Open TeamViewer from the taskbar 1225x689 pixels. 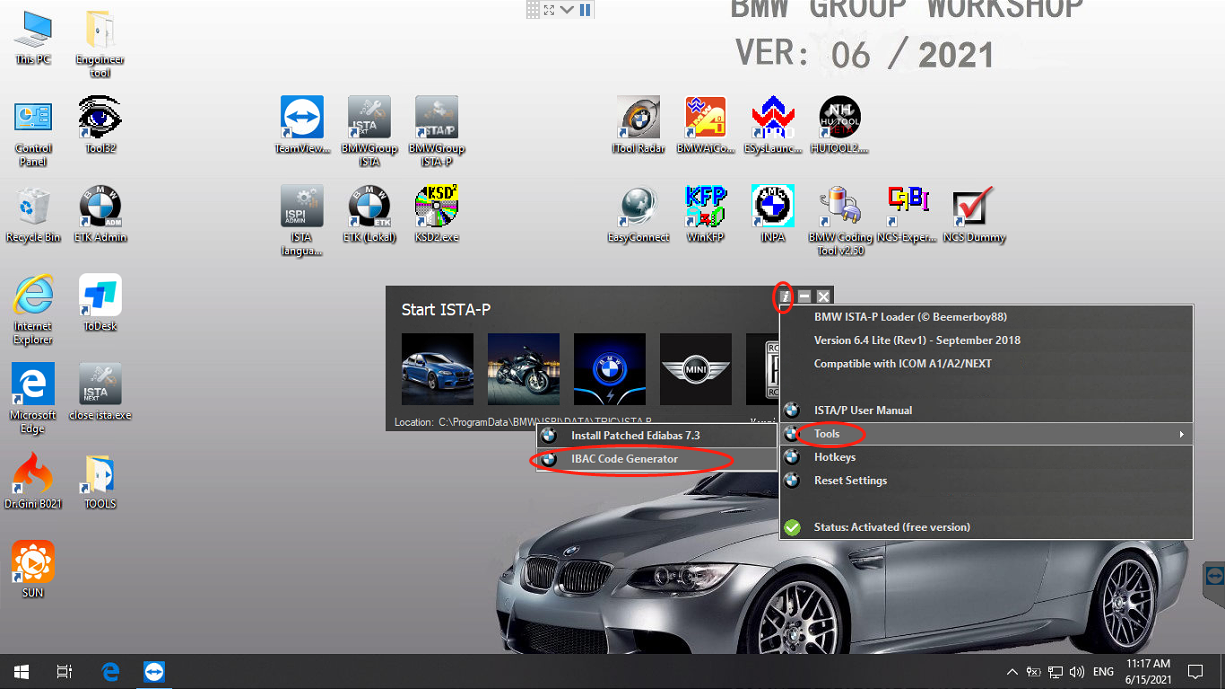[154, 672]
